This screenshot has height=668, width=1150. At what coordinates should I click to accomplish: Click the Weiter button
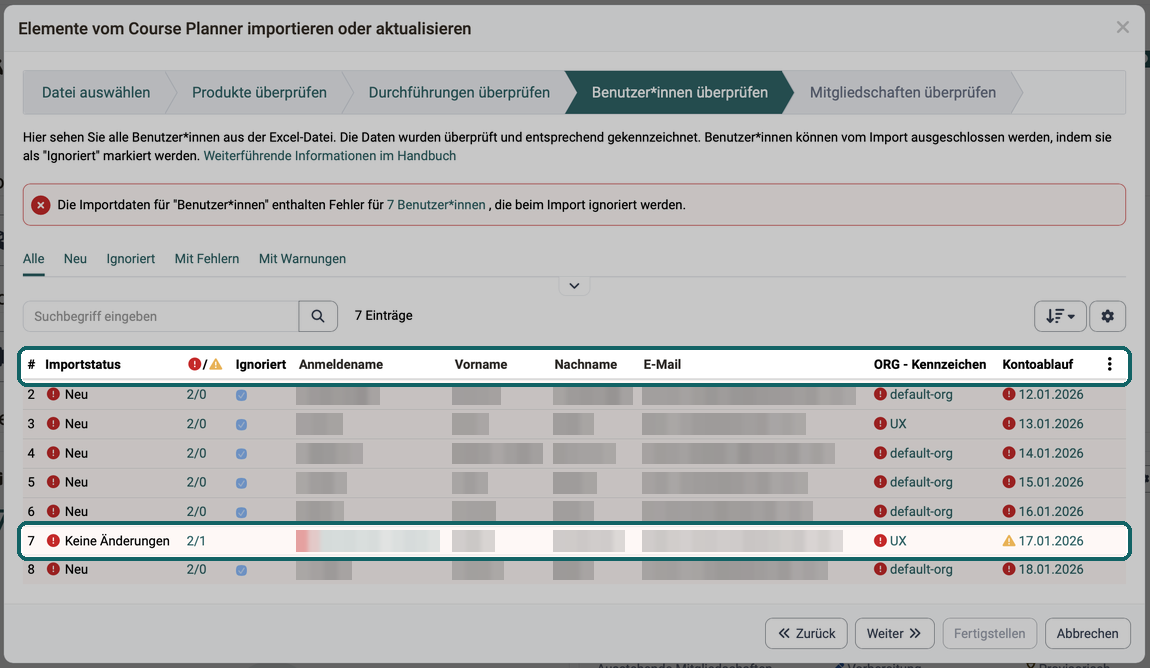point(894,634)
